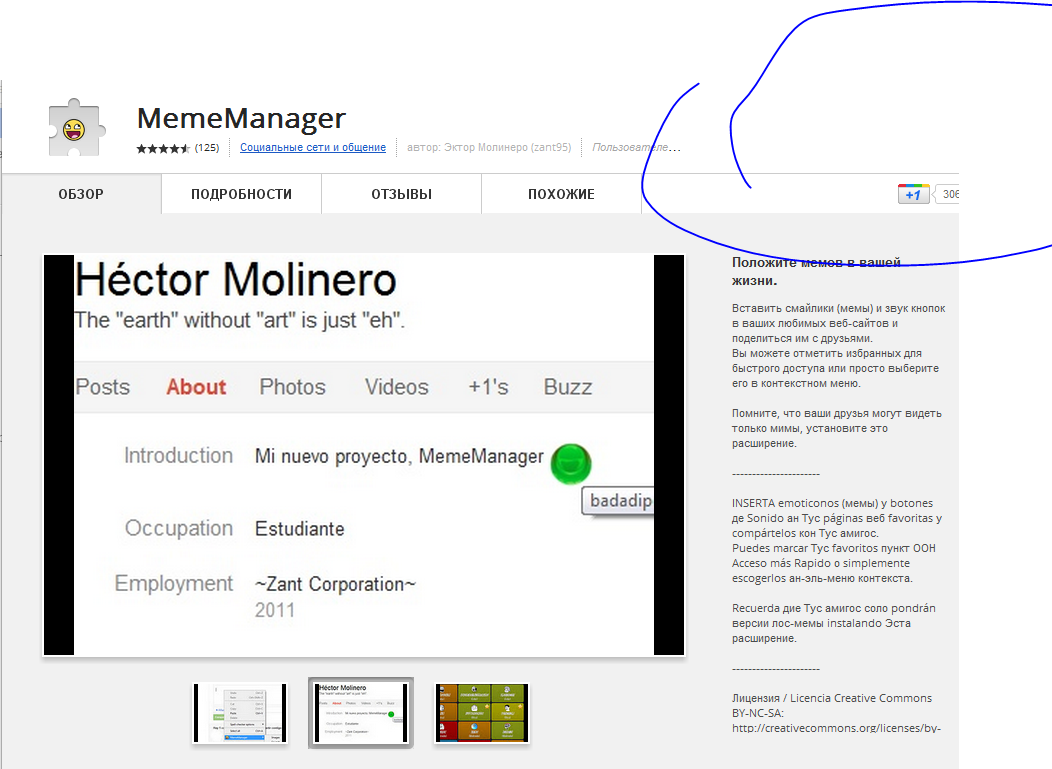The height and width of the screenshot is (769, 1052).
Task: Click the Лицензия / Licencia Creative Commons line
Action: (x=832, y=699)
